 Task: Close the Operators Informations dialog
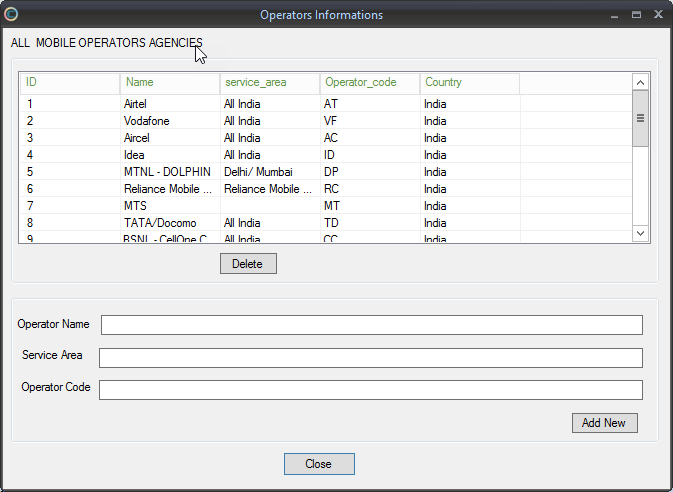coord(319,464)
